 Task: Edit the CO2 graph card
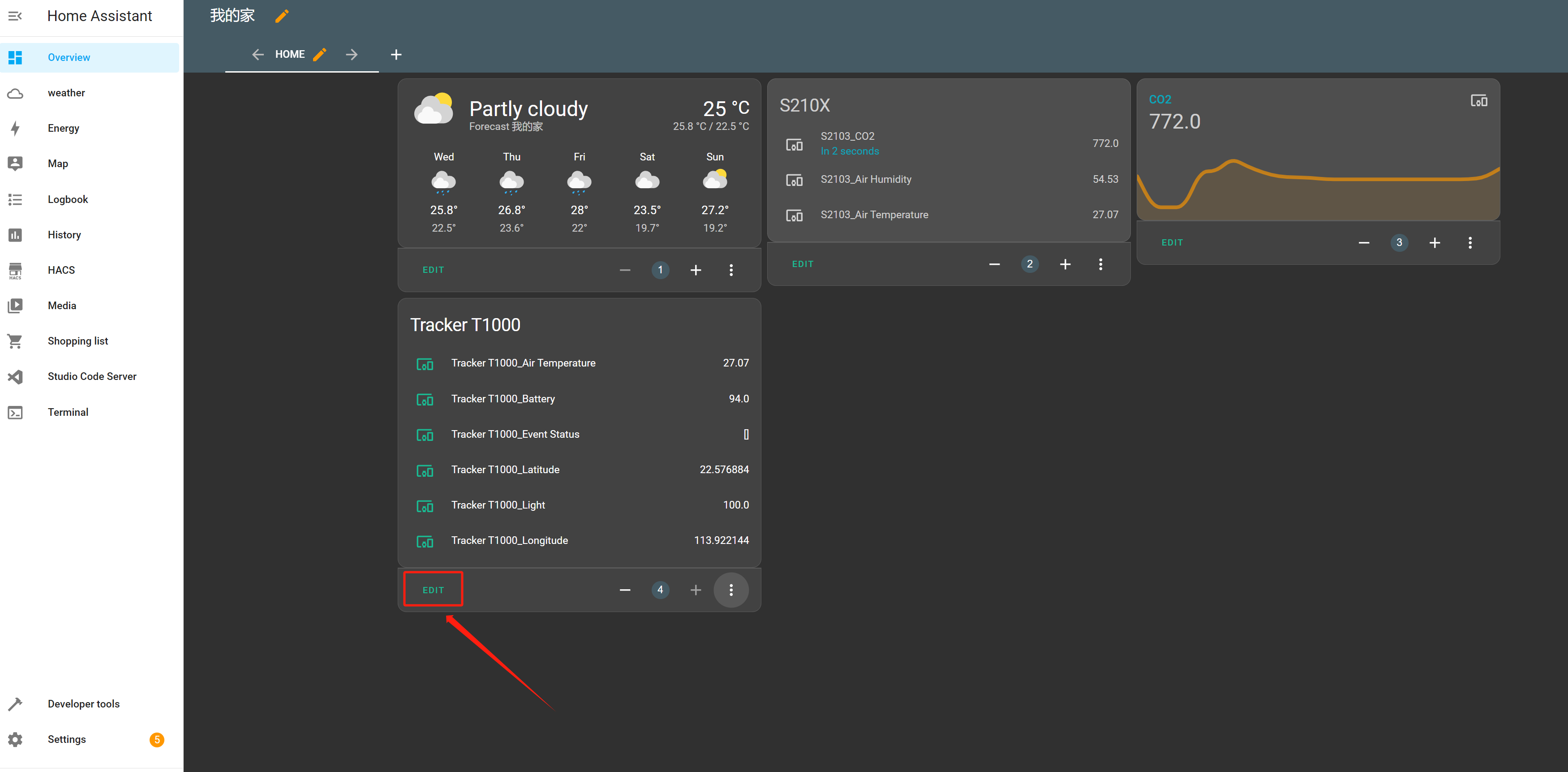(x=1173, y=242)
